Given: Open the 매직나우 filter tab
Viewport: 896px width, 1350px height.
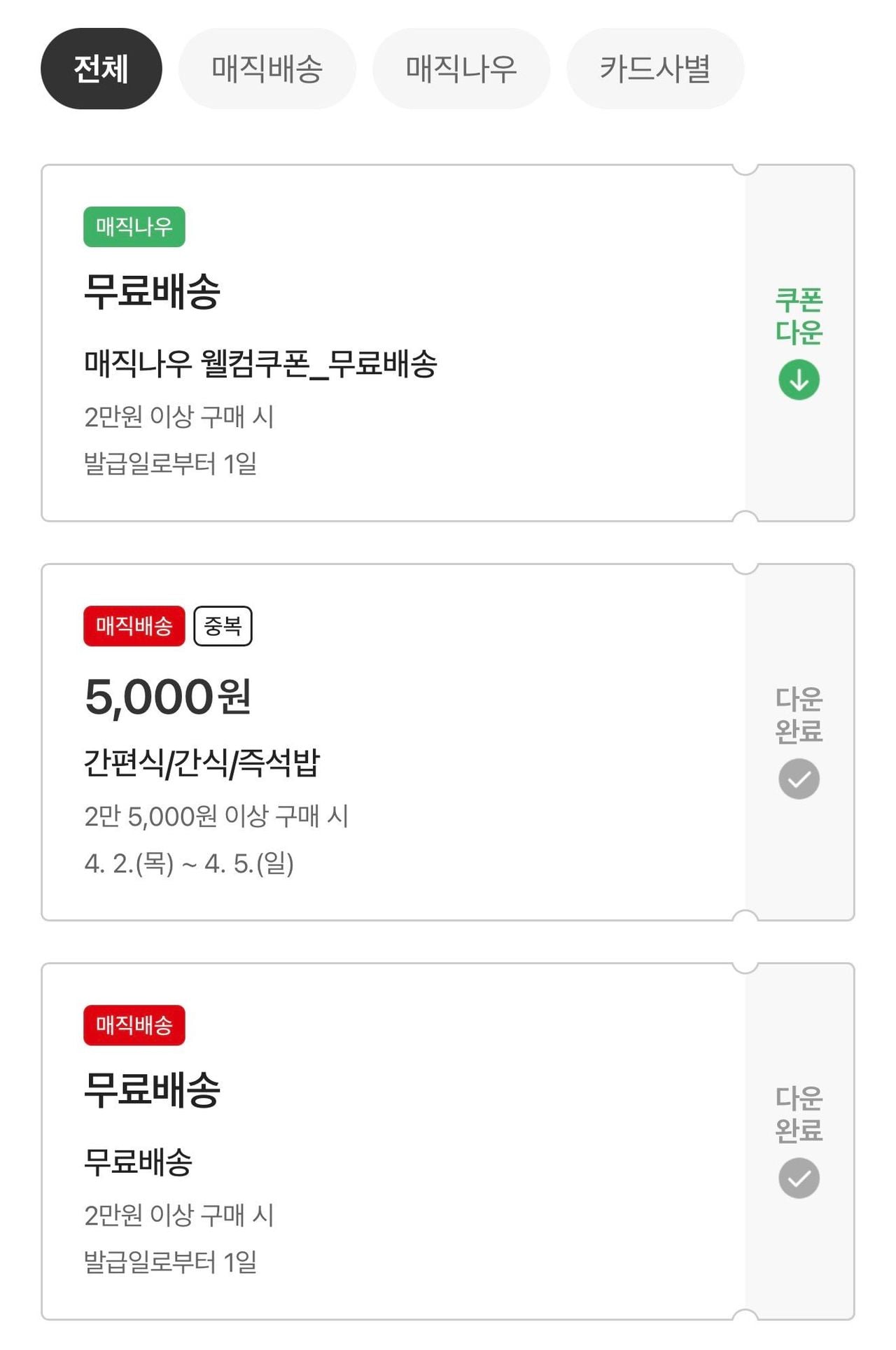Looking at the screenshot, I should pyautogui.click(x=461, y=69).
